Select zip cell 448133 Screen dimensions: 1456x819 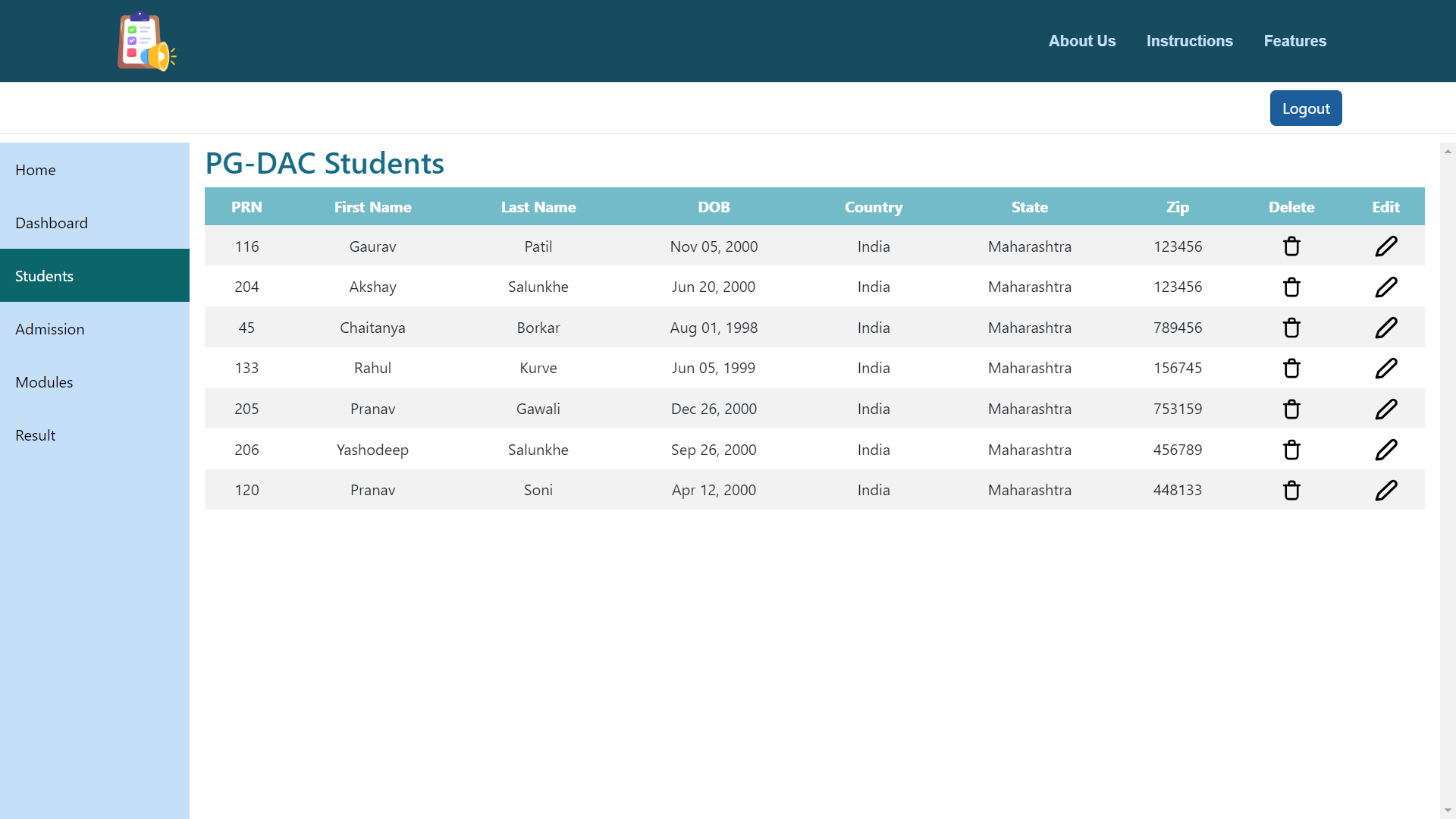pyautogui.click(x=1178, y=490)
